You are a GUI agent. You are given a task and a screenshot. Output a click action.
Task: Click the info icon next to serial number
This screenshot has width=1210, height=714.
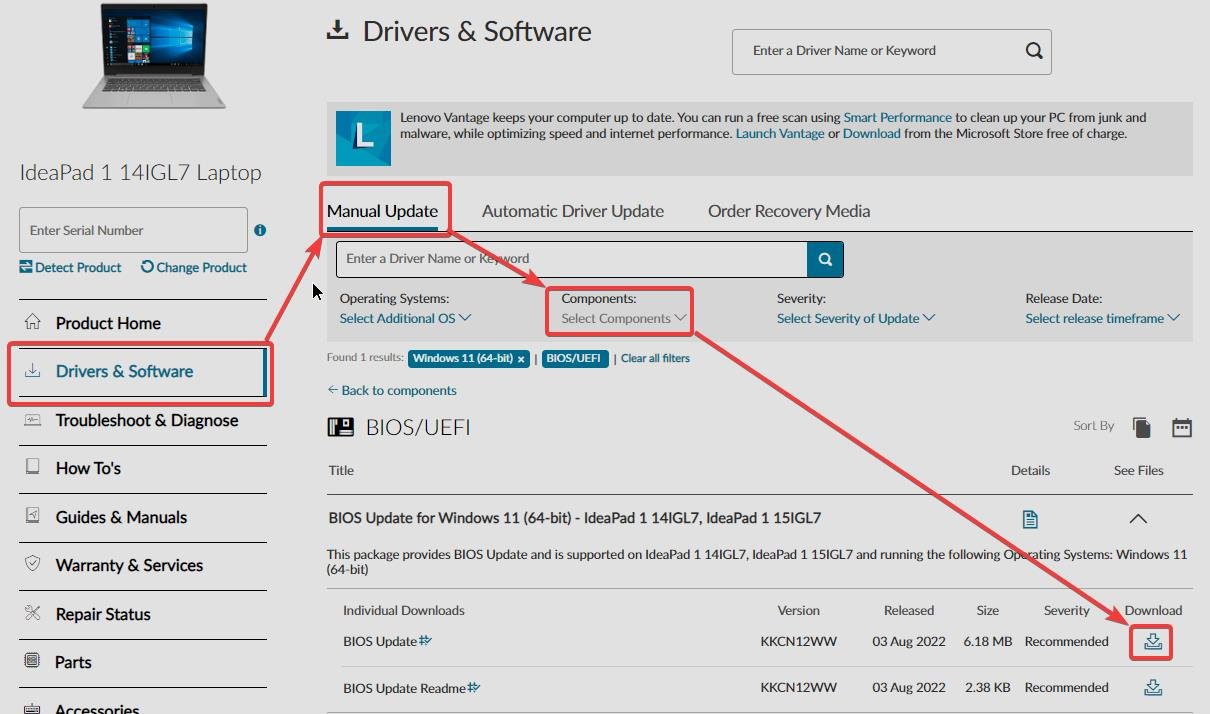[260, 230]
